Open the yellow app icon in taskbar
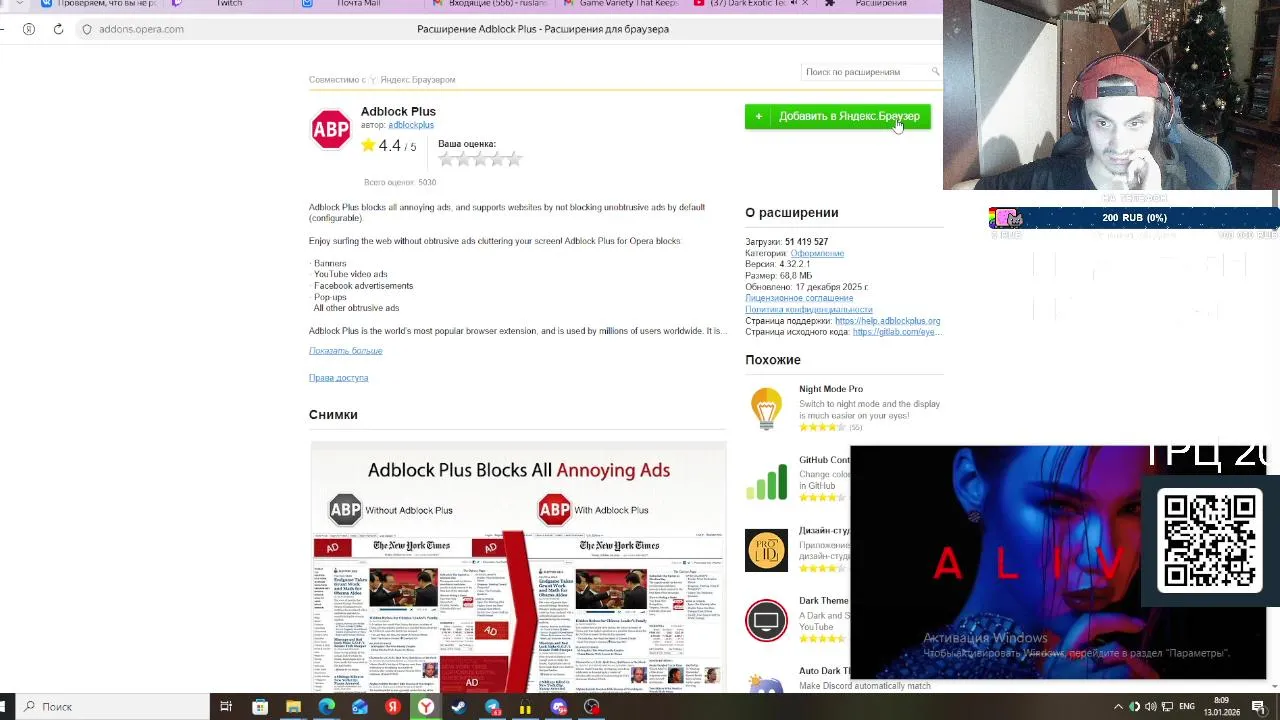 pyautogui.click(x=525, y=707)
